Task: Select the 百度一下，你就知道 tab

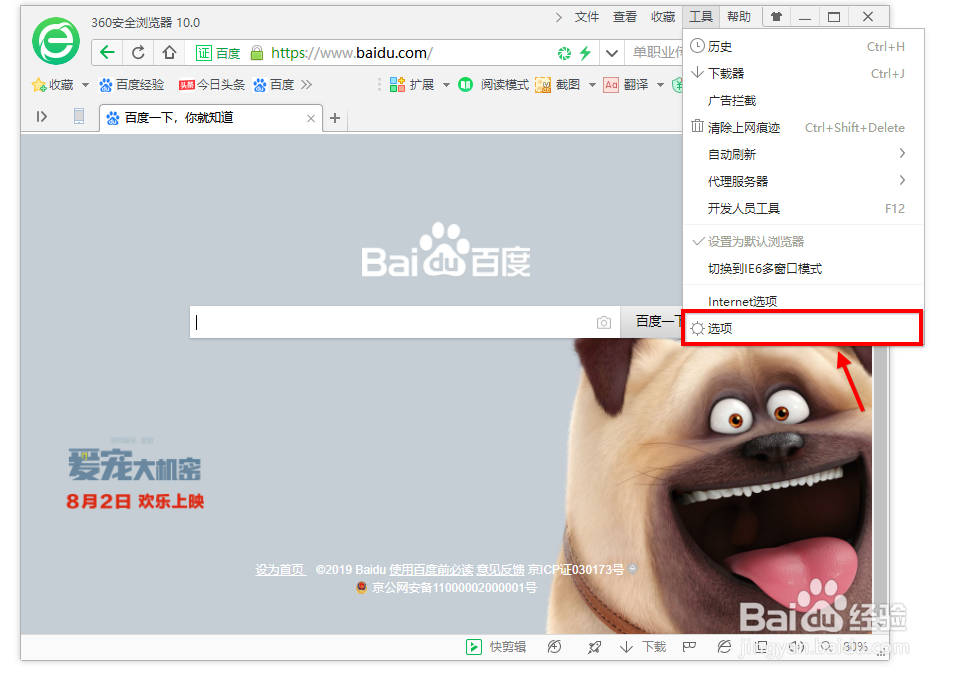Action: click(211, 118)
